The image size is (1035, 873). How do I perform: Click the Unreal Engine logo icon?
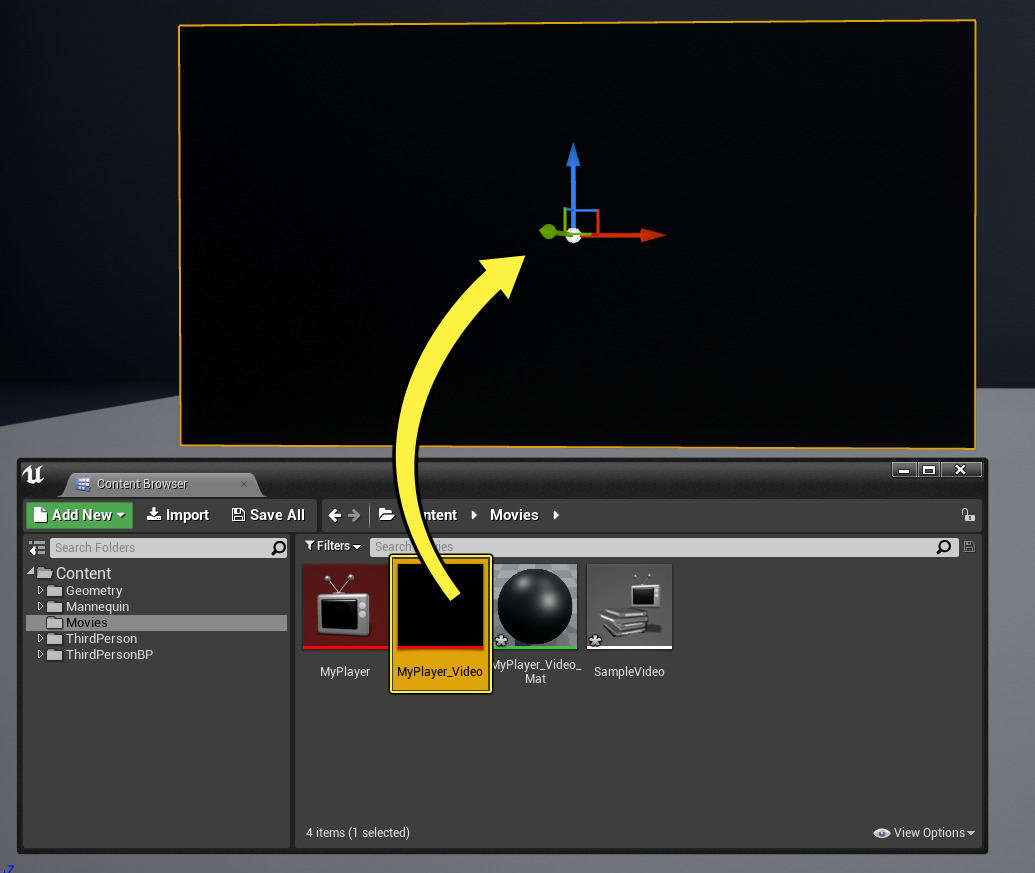33,474
